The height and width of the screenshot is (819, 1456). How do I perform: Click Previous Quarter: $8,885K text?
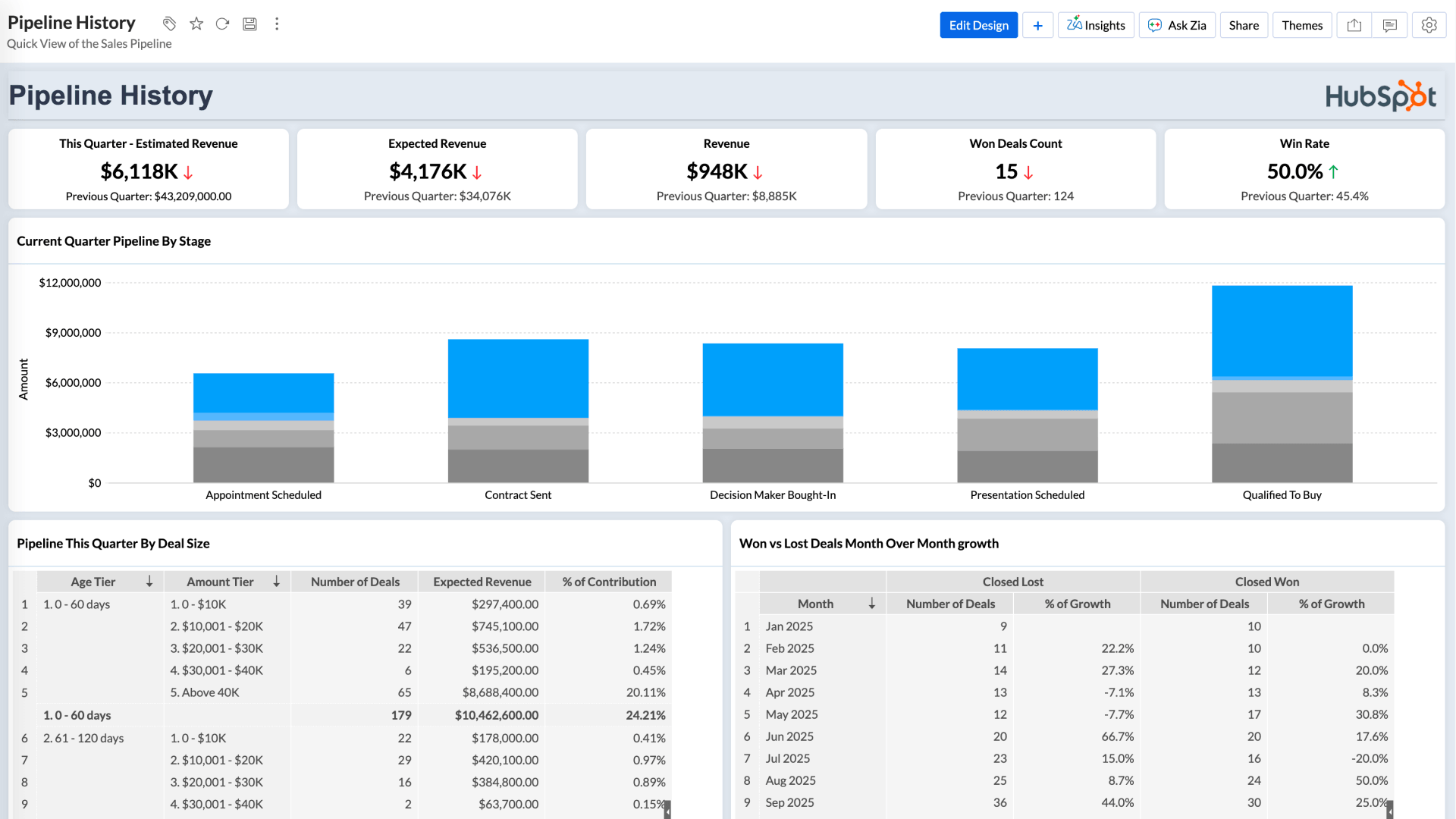[x=726, y=196]
